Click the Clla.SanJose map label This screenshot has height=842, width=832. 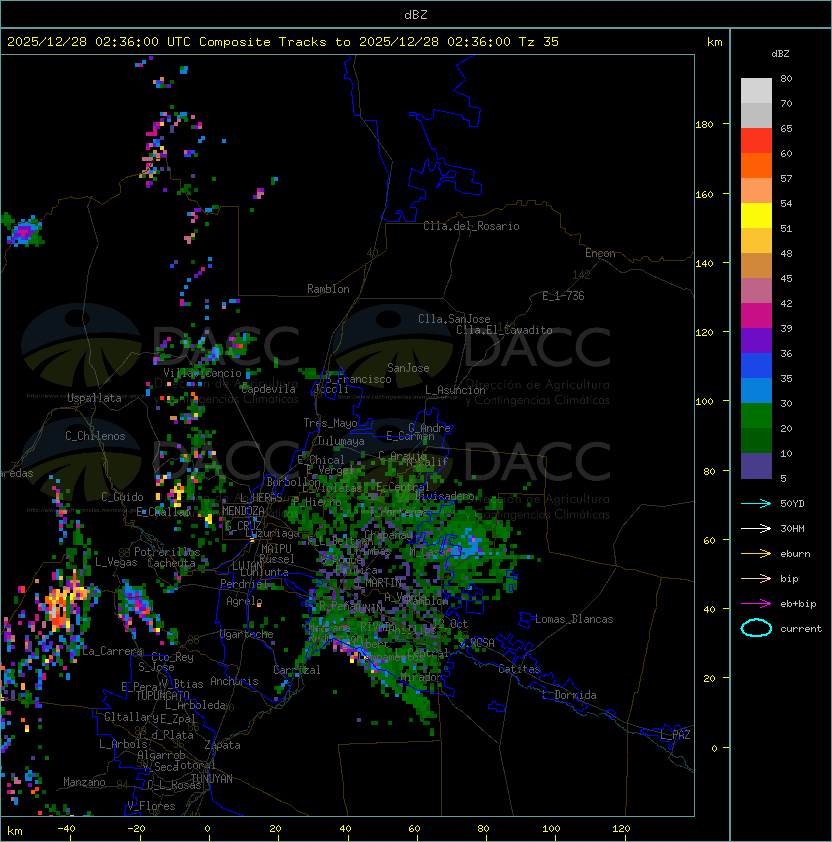(454, 319)
